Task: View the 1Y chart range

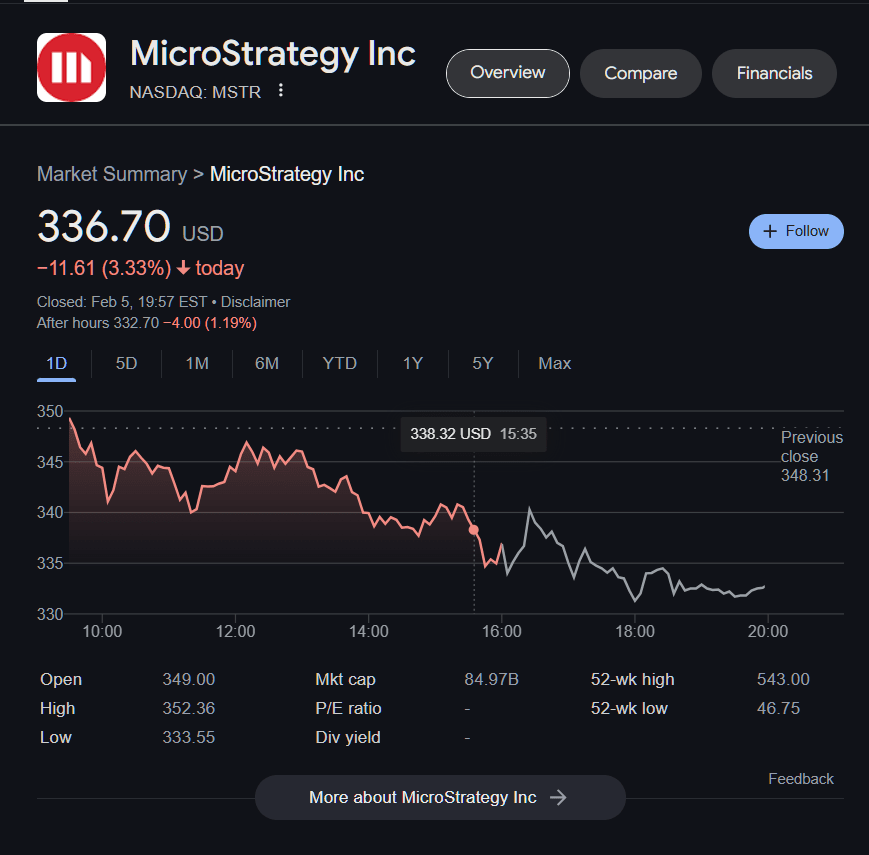Action: pyautogui.click(x=413, y=363)
